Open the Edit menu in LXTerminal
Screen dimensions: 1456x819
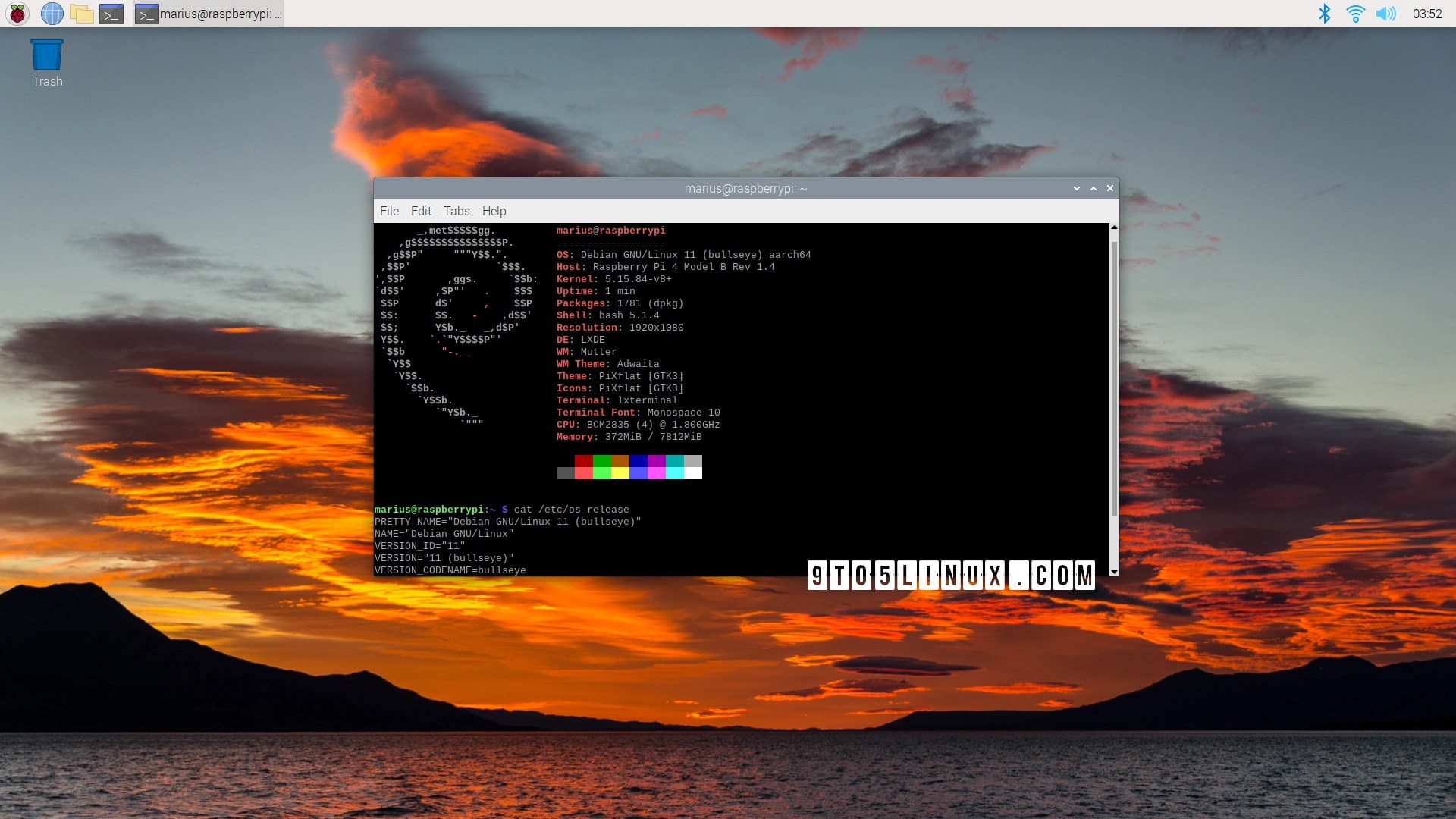point(421,211)
